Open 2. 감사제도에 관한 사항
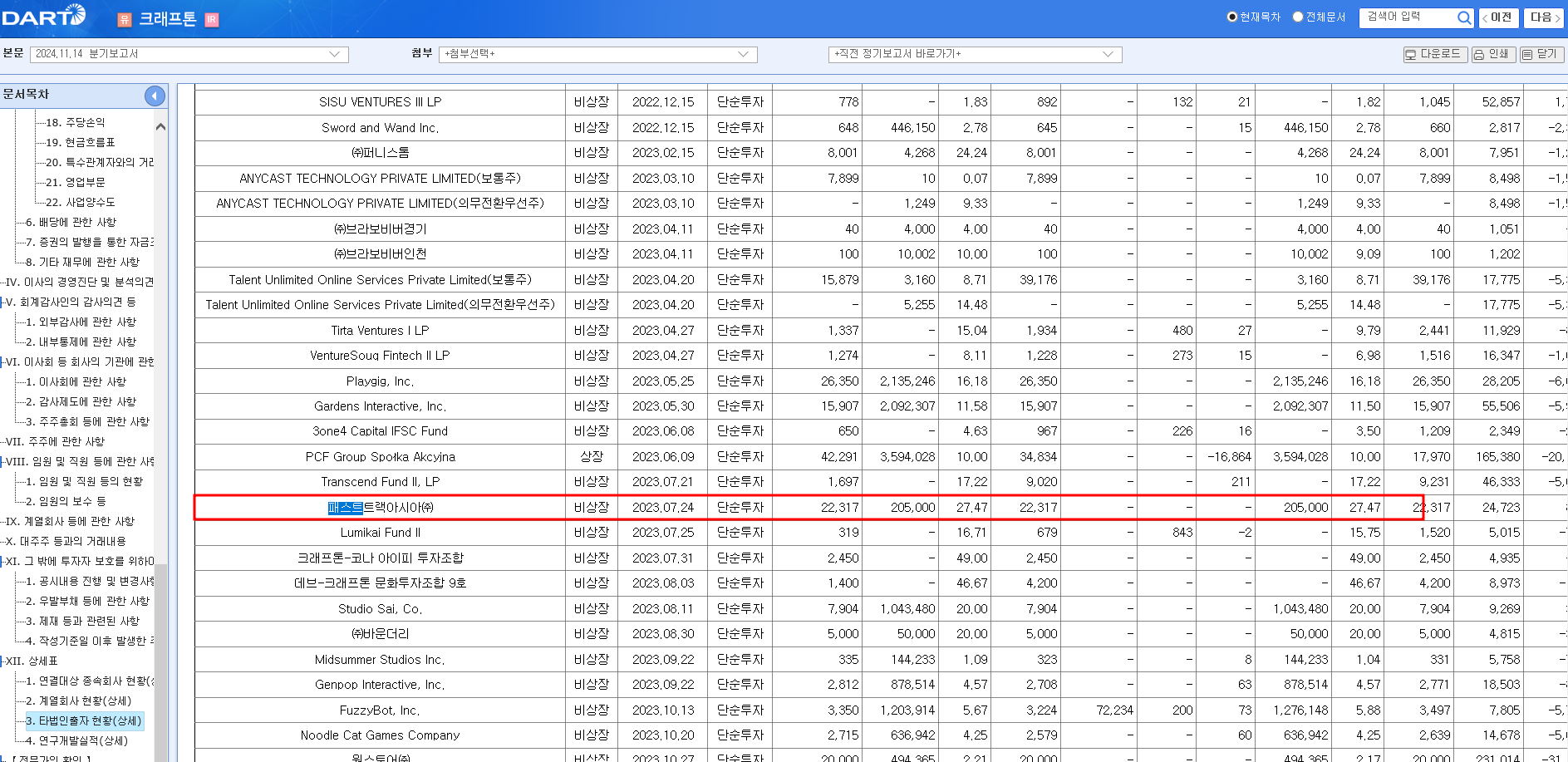 coord(81,401)
